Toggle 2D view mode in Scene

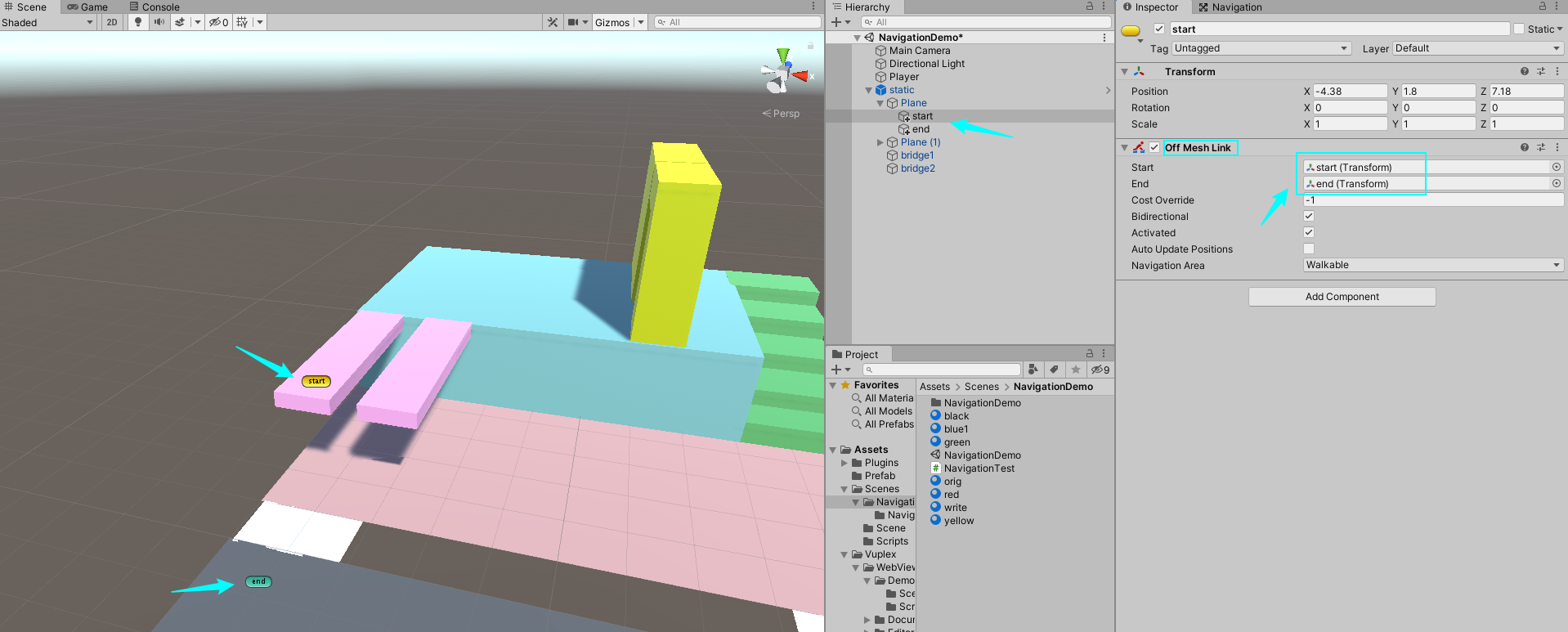coord(112,22)
